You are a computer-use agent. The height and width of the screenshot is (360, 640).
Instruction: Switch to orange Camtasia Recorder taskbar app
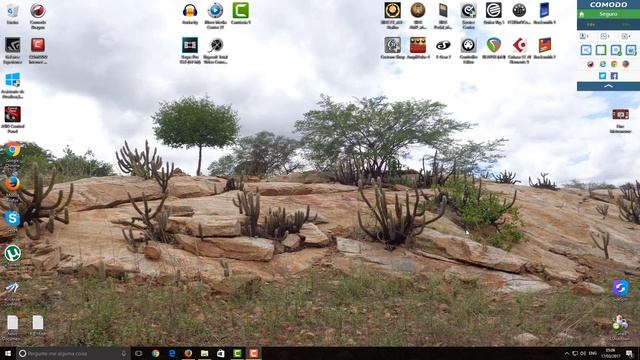click(253, 353)
